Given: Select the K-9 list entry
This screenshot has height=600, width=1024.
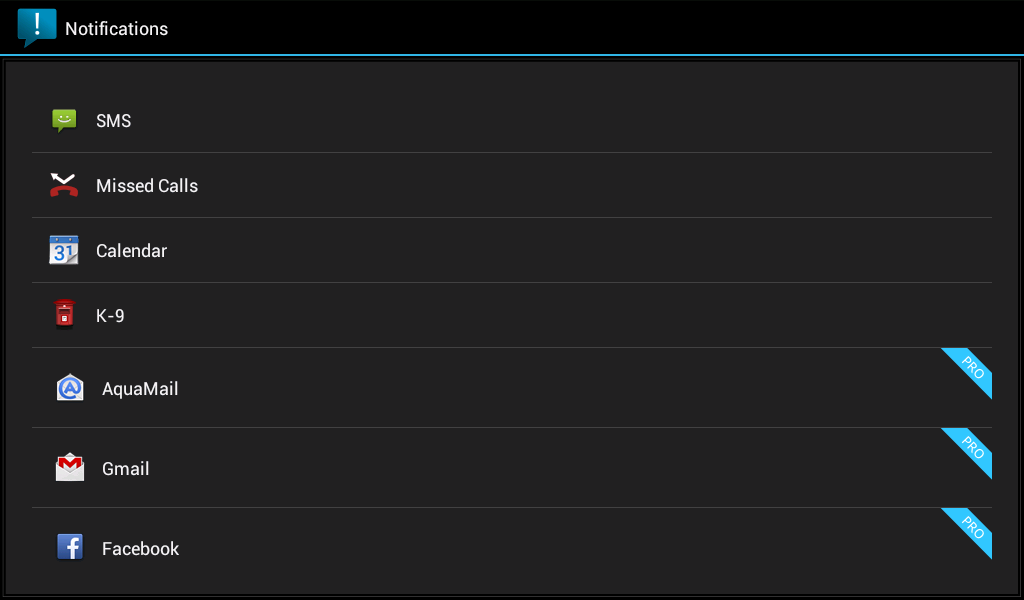Looking at the screenshot, I should (500, 315).
